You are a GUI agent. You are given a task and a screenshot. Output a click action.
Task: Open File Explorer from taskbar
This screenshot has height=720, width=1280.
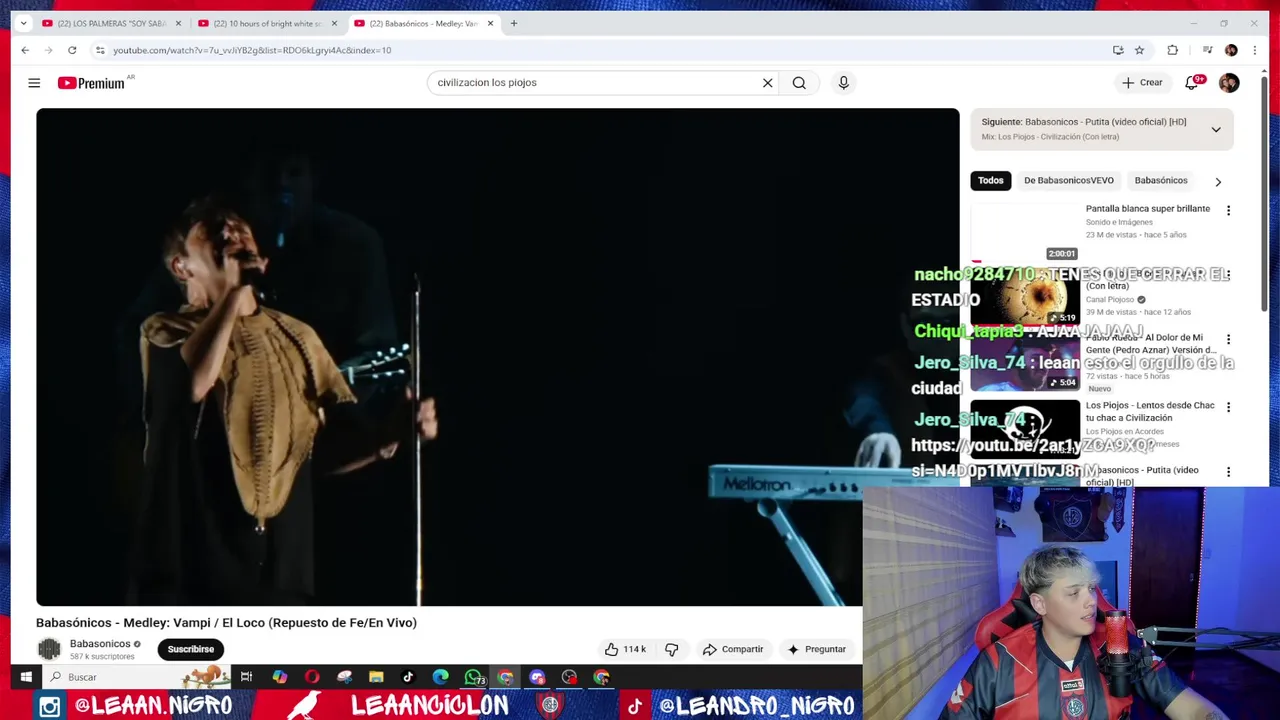[x=376, y=677]
